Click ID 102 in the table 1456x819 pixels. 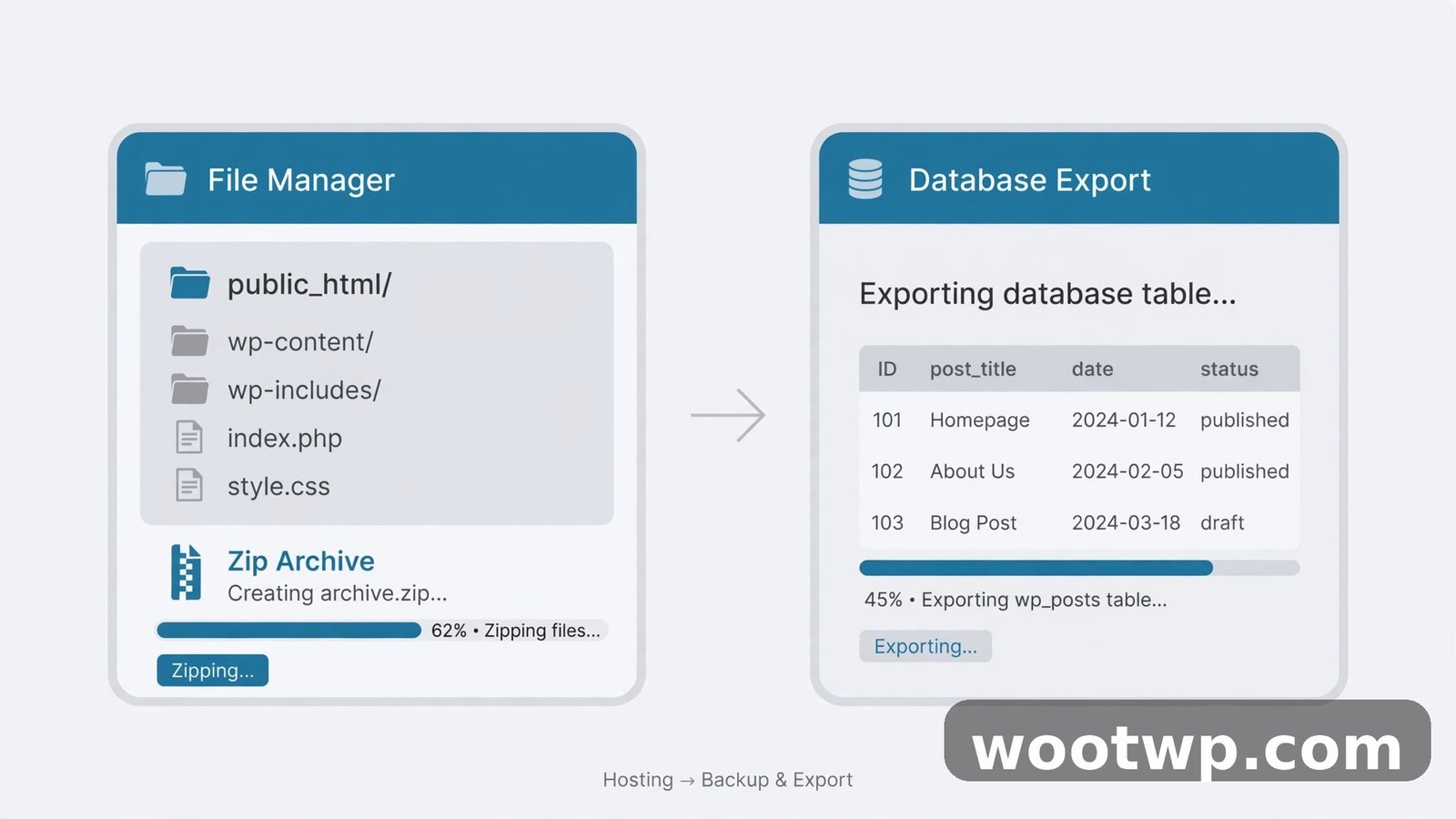887,471
